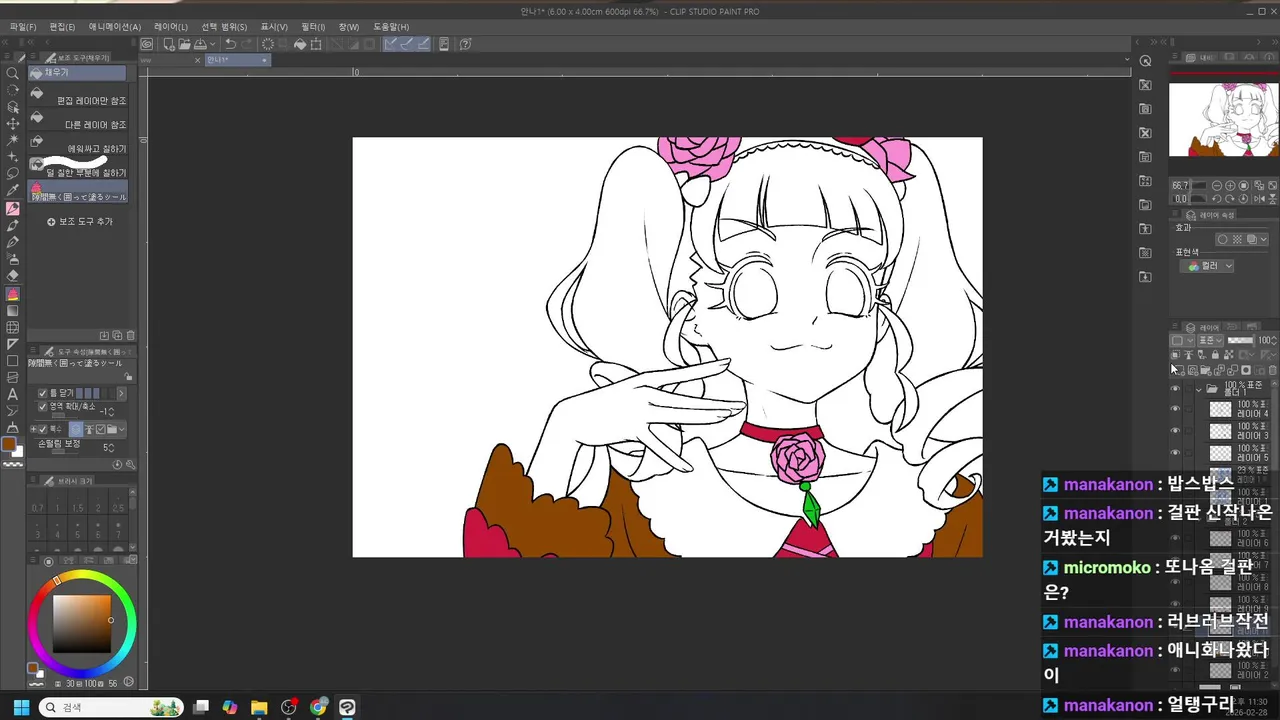The width and height of the screenshot is (1280, 720).
Task: Expand 틈 닫기 options arrow
Action: click(122, 393)
